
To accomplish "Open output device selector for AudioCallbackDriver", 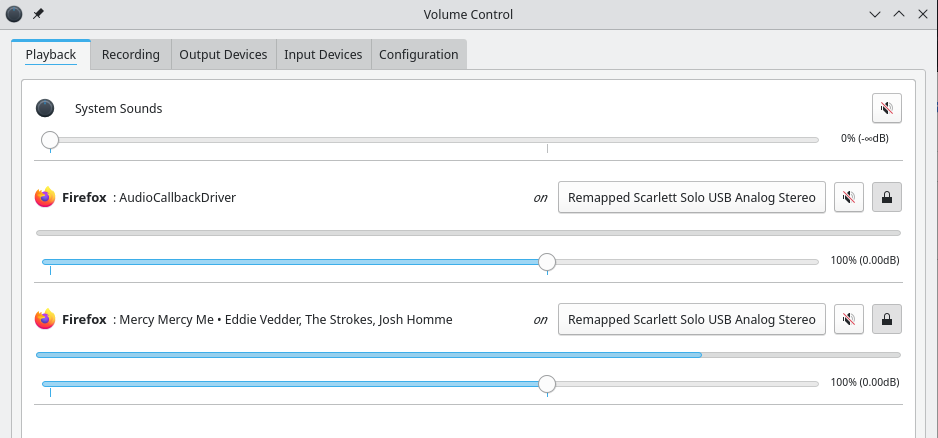I will coord(691,198).
